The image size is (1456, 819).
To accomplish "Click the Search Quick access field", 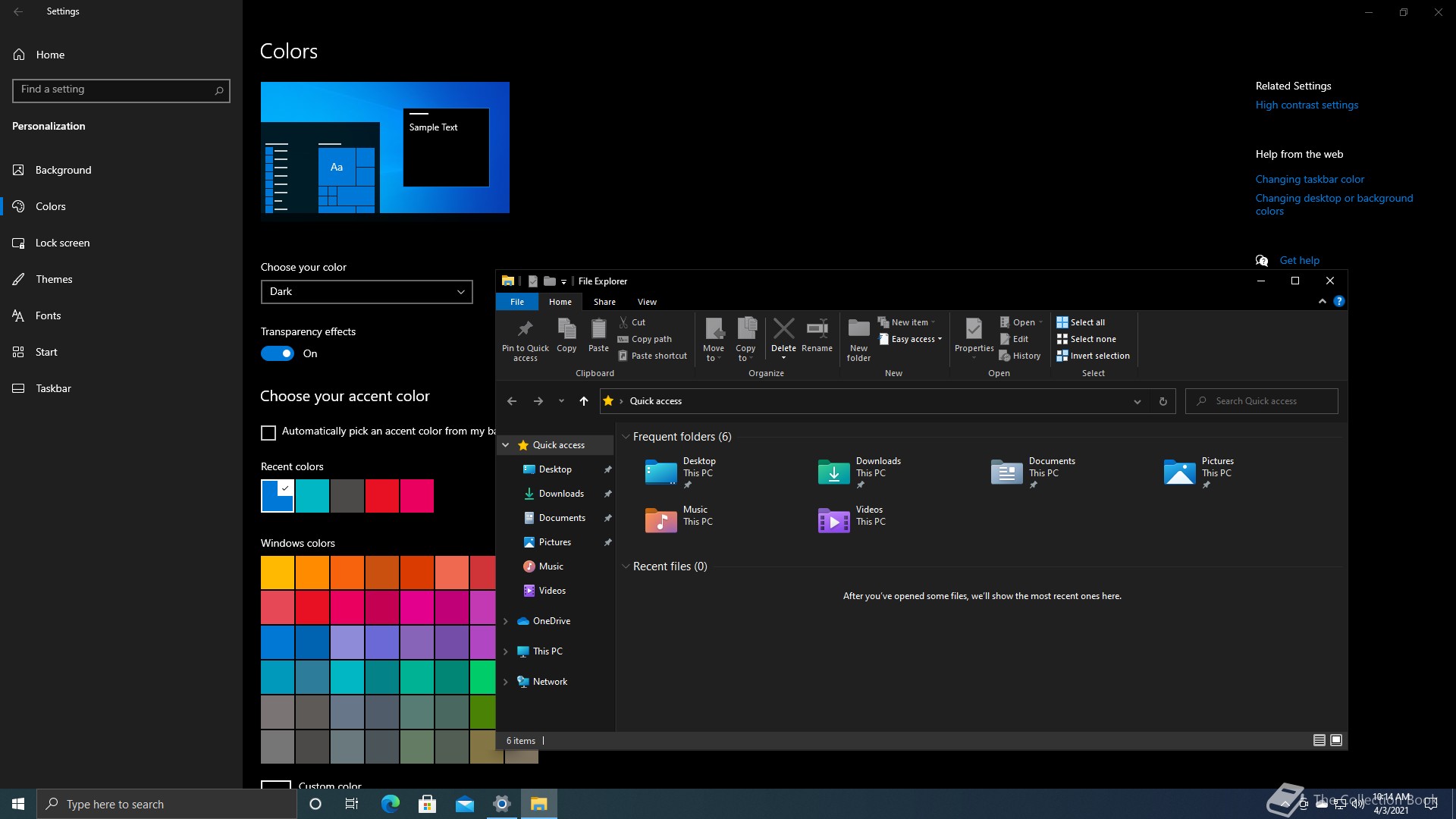I will (x=1262, y=401).
